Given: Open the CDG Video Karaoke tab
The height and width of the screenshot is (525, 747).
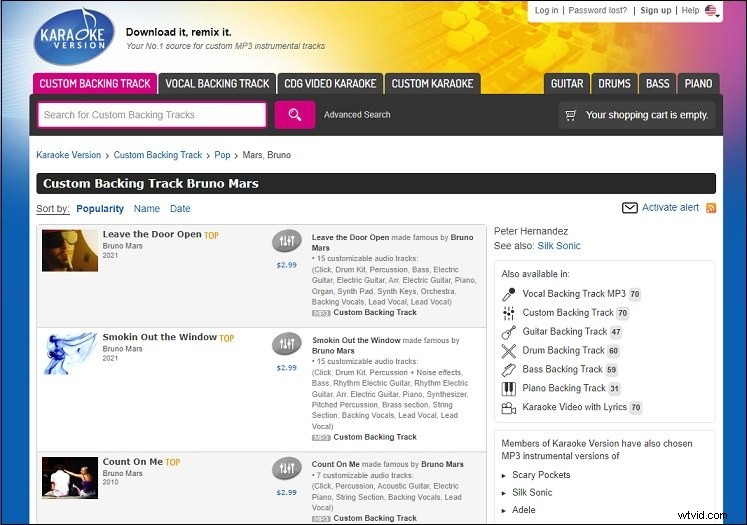Looking at the screenshot, I should [x=330, y=84].
